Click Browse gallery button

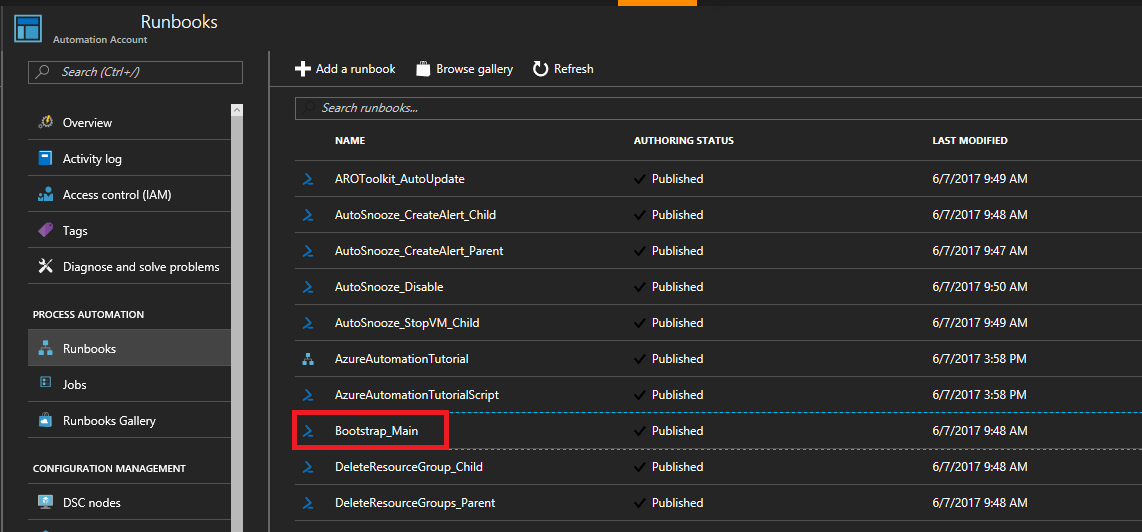pyautogui.click(x=465, y=69)
